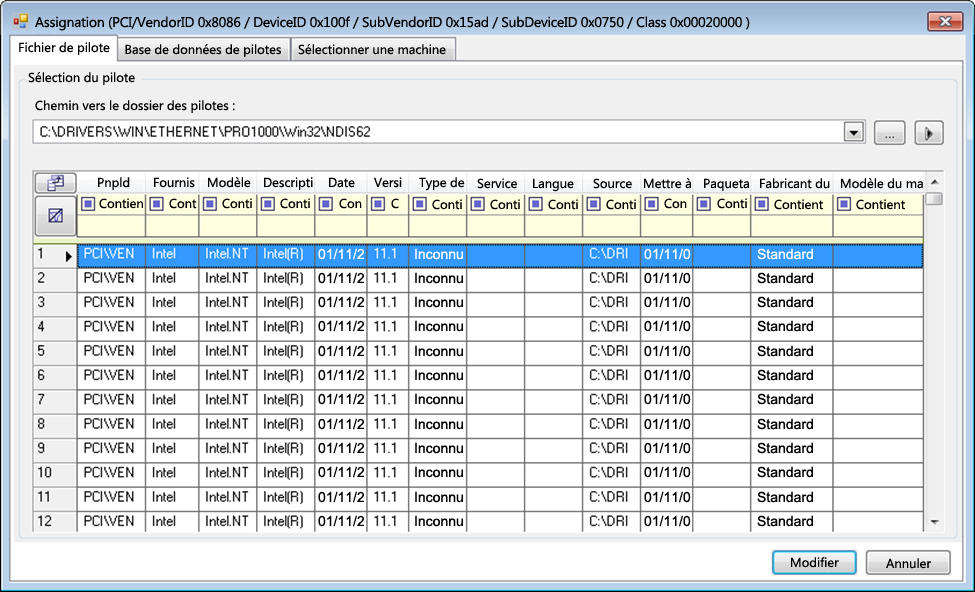Click the grid's vertical scrollbar down arrow

pyautogui.click(x=934, y=522)
